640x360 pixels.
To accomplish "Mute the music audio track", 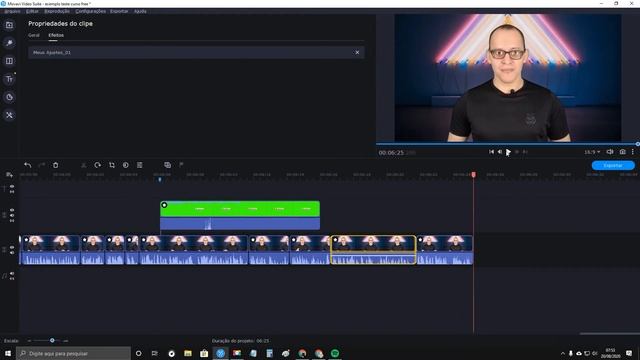I will (12, 273).
